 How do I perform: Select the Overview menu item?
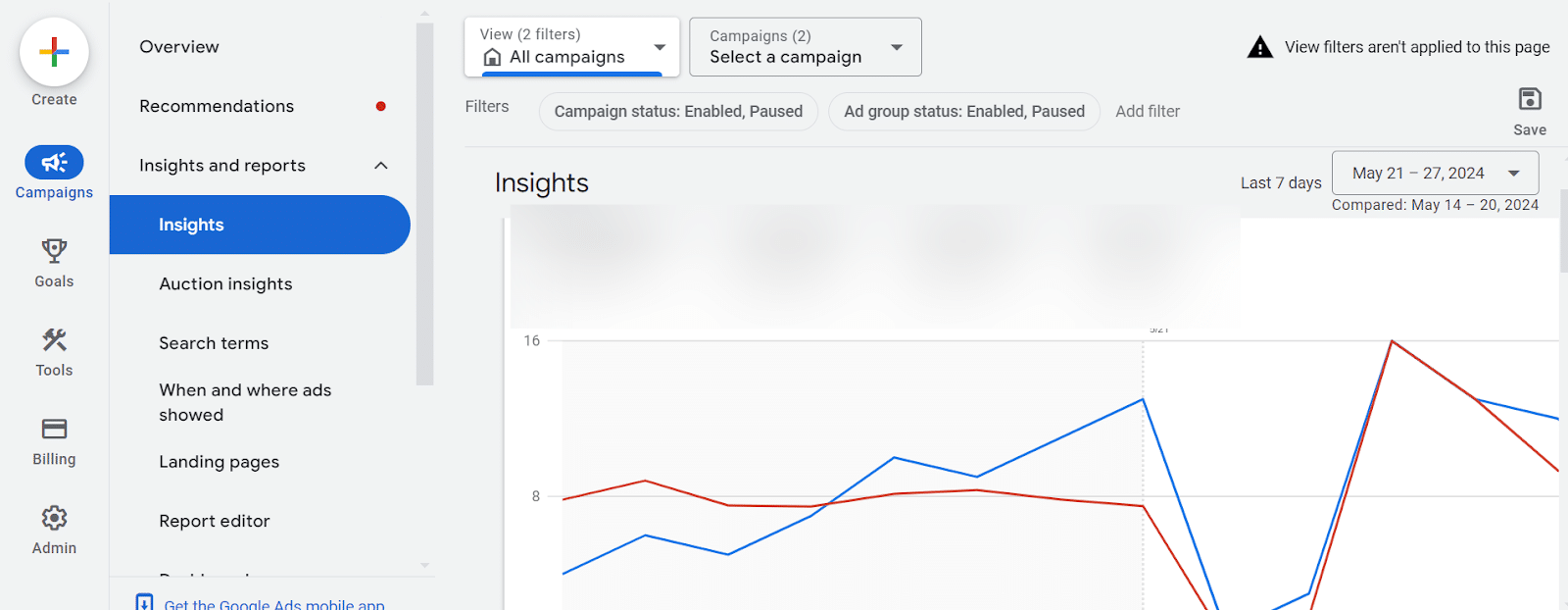click(179, 47)
